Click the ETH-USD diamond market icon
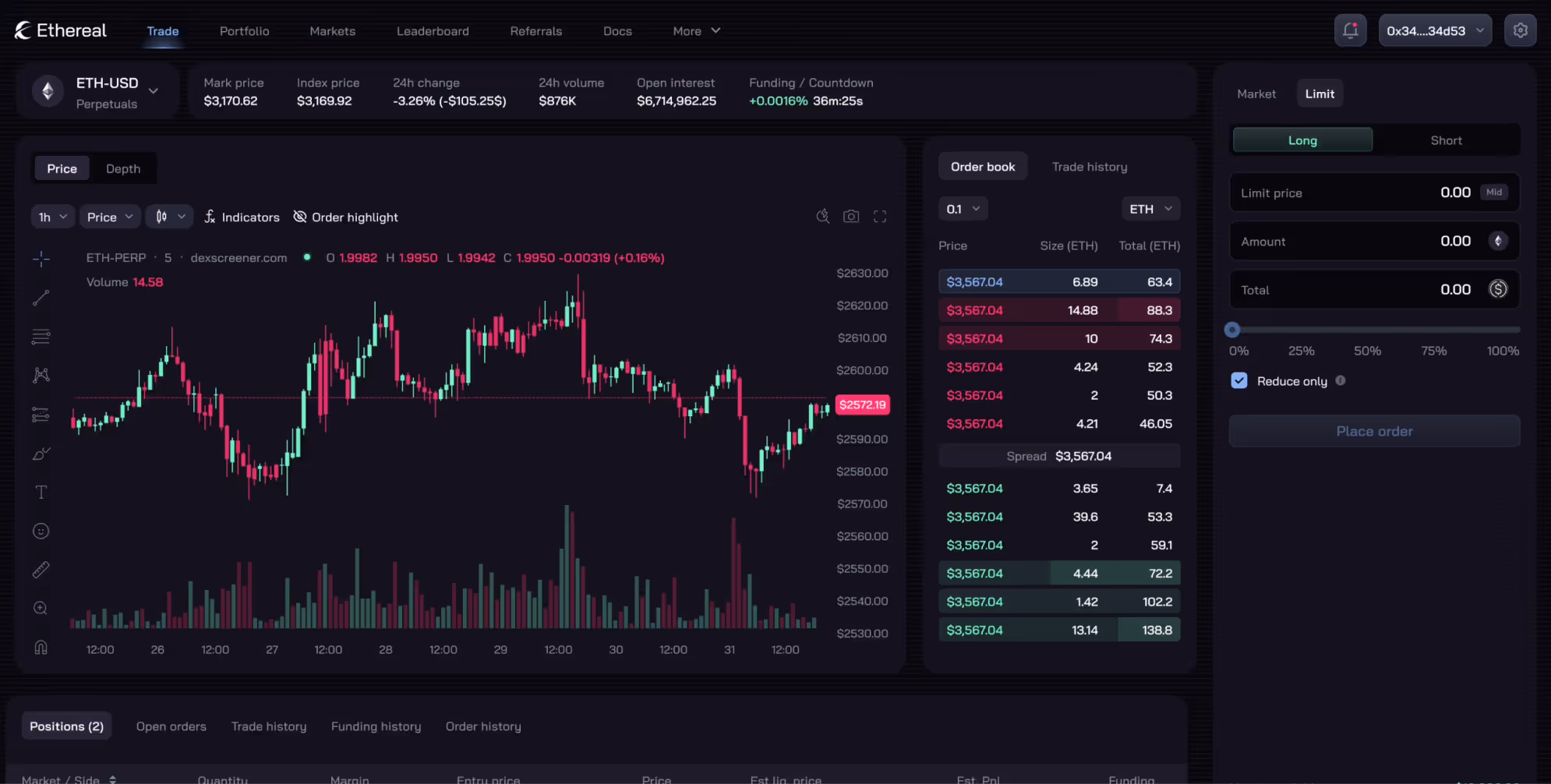This screenshot has height=784, width=1551. (x=48, y=92)
